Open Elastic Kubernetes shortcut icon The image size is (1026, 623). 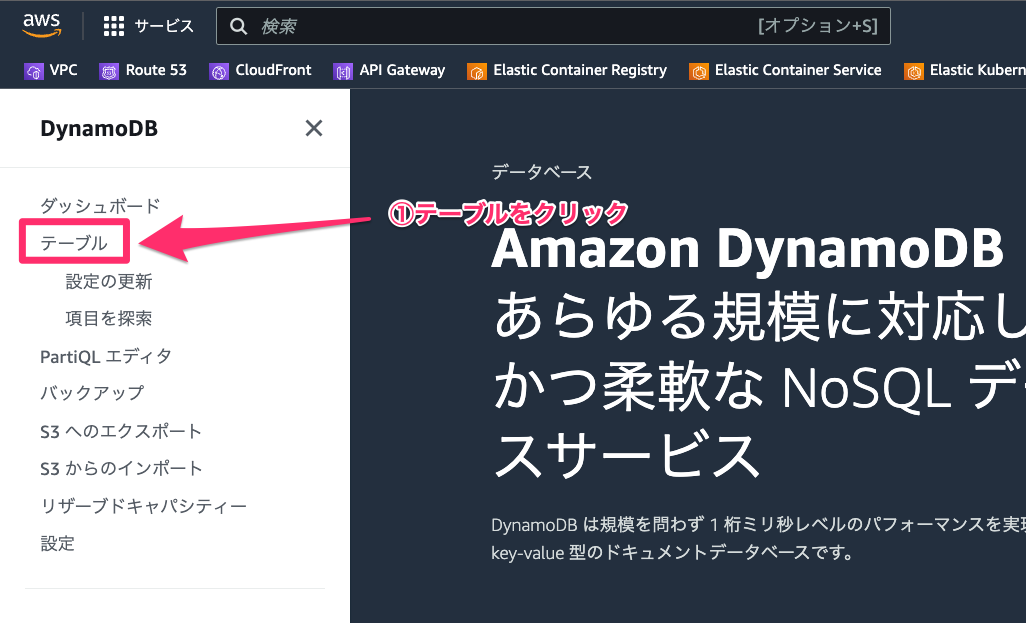click(x=913, y=71)
